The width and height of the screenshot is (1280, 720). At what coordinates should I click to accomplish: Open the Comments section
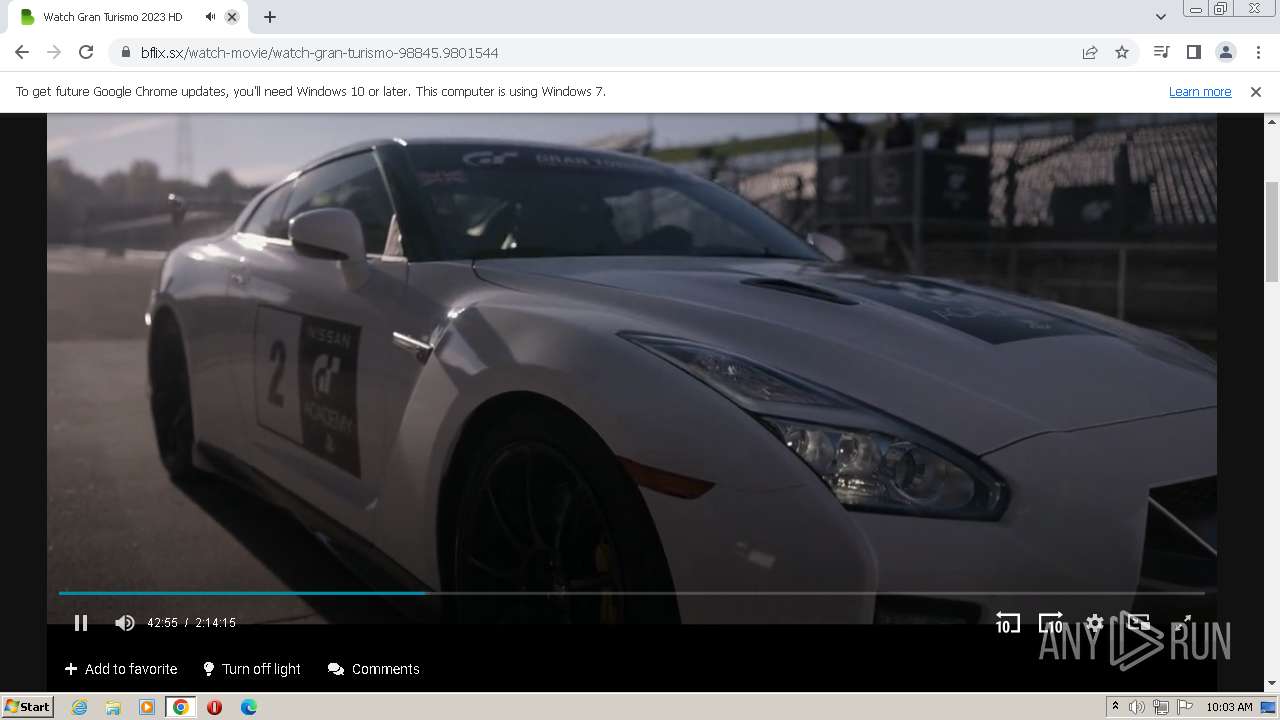[x=374, y=669]
